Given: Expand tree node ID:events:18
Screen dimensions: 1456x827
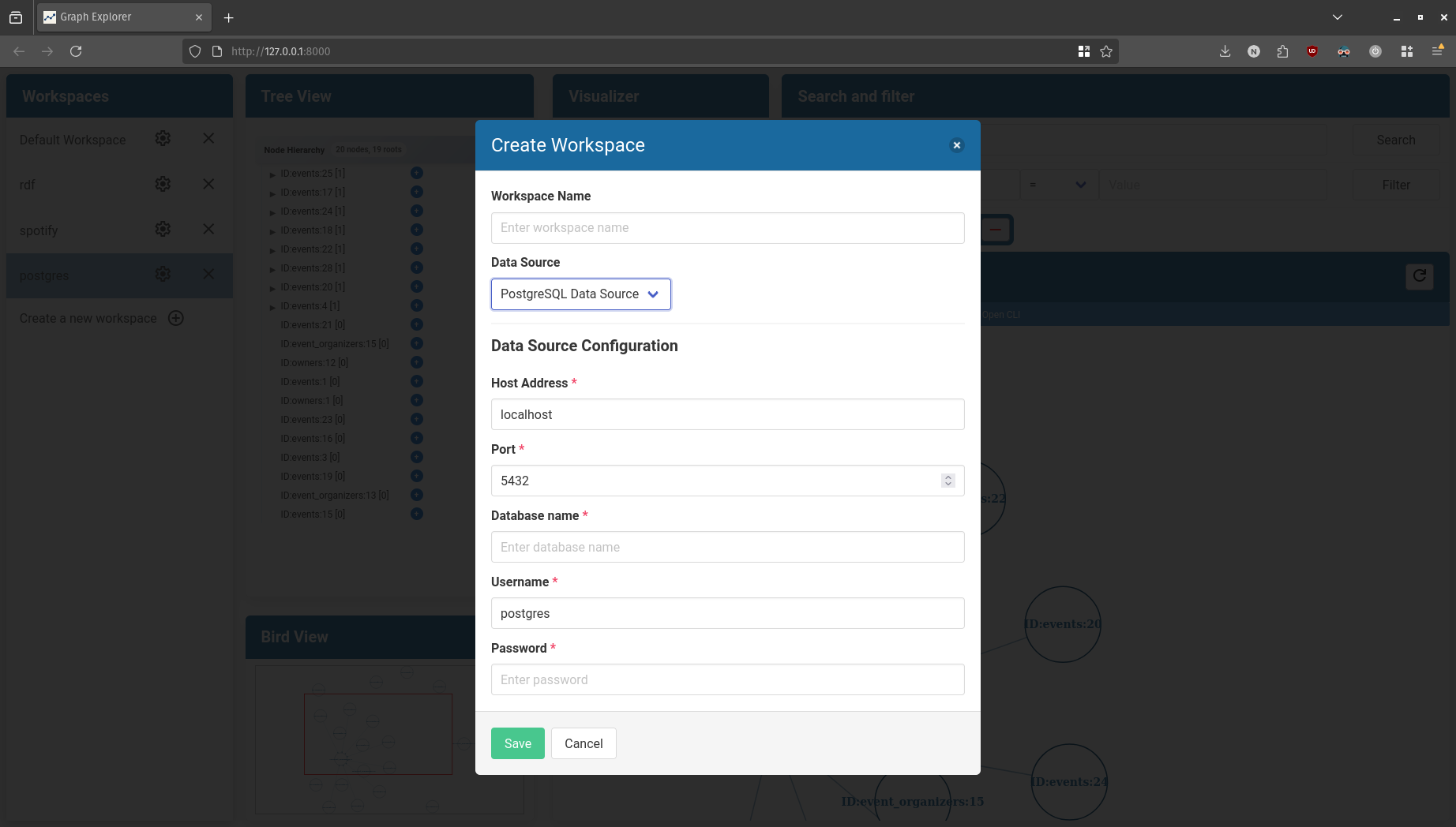Looking at the screenshot, I should (x=272, y=231).
